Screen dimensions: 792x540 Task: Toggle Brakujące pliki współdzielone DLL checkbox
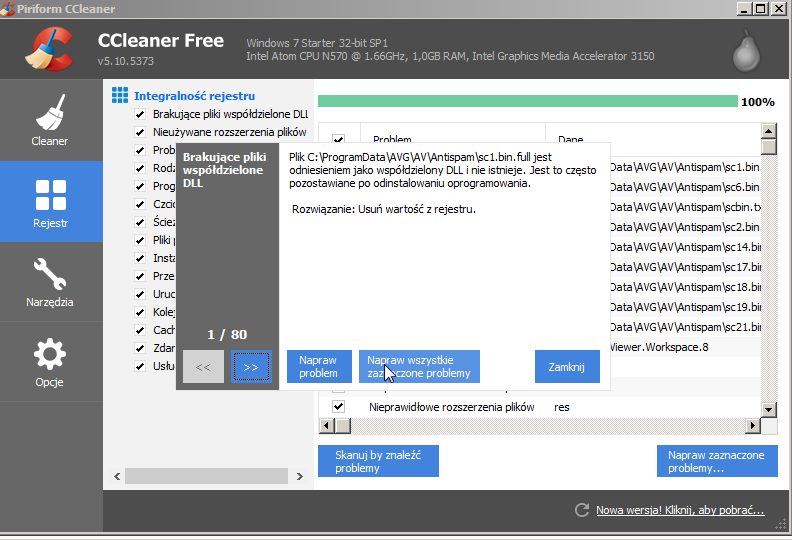point(140,114)
